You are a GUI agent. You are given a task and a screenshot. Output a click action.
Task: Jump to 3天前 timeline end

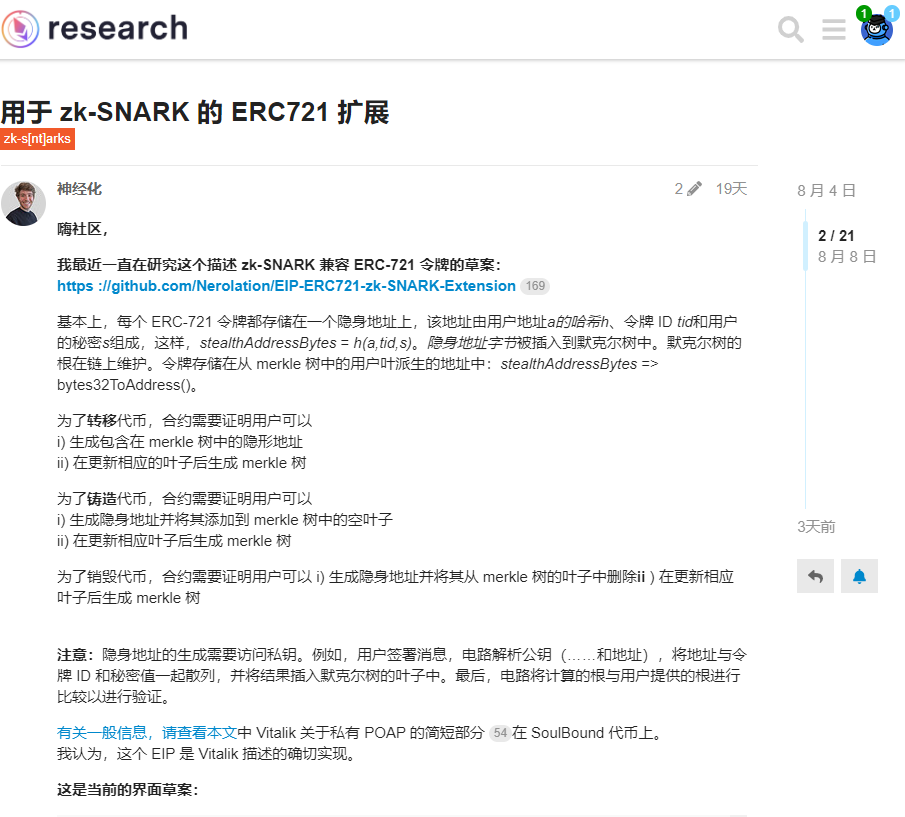click(x=816, y=527)
